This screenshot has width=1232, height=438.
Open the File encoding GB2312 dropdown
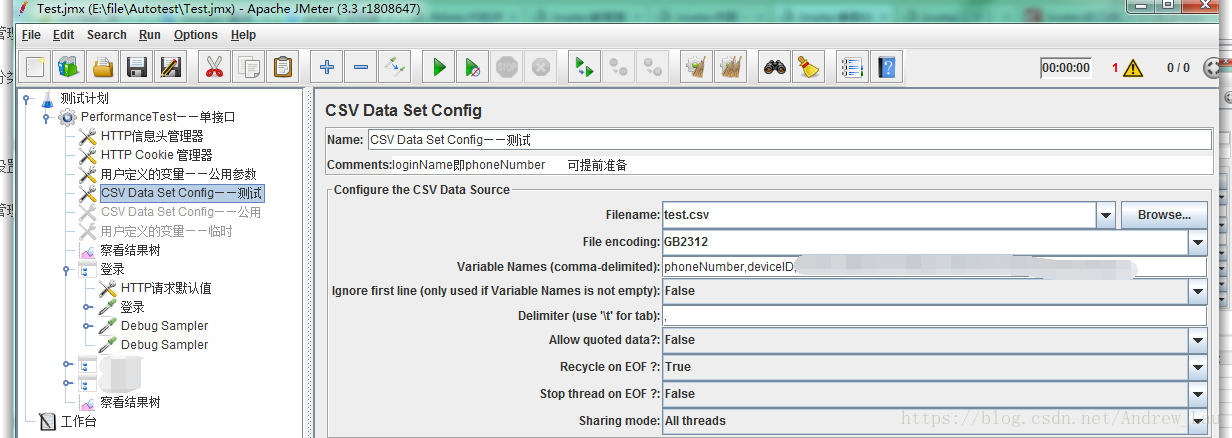pyautogui.click(x=1197, y=242)
